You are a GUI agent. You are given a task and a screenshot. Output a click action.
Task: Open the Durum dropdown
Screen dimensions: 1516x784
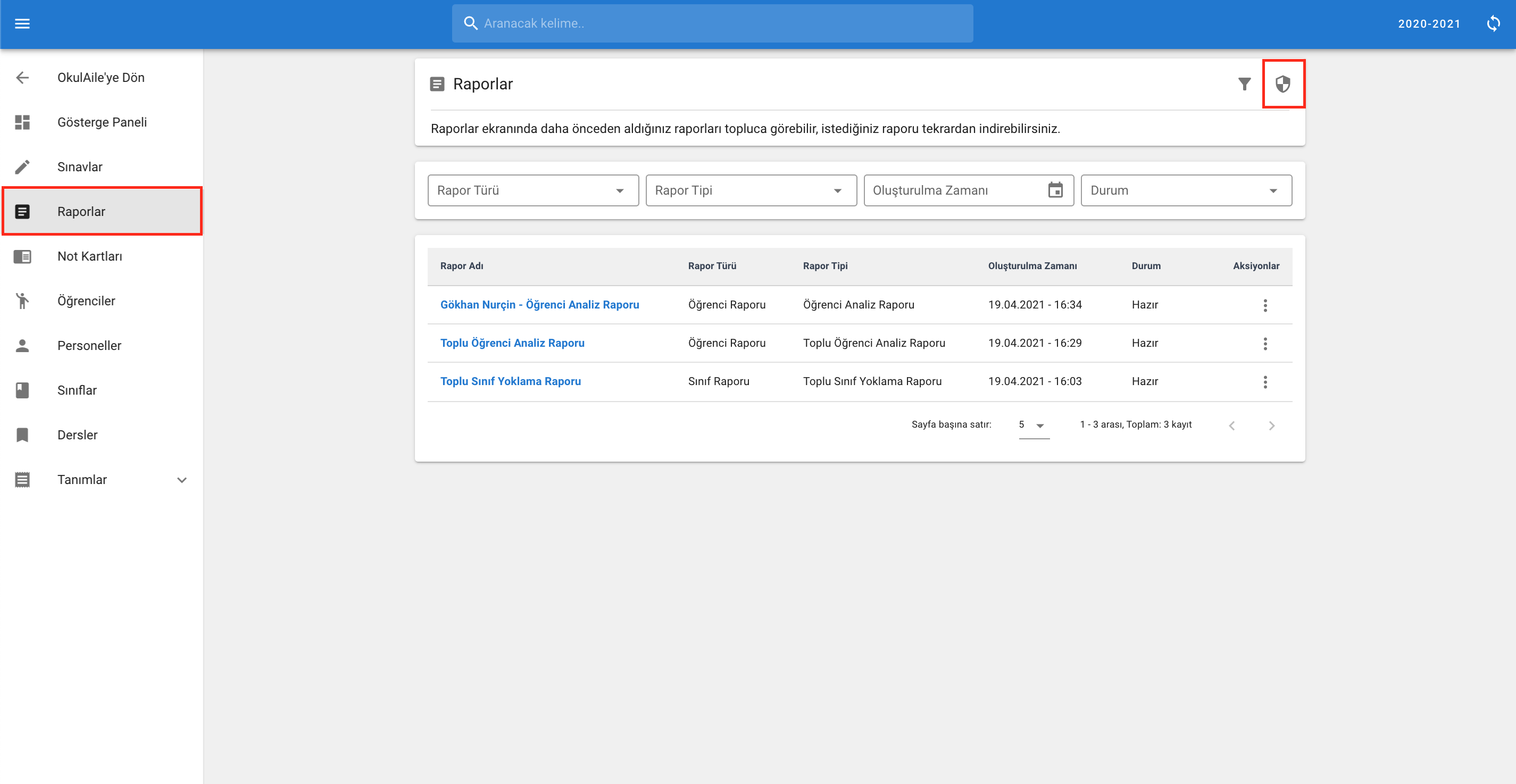pos(1186,190)
